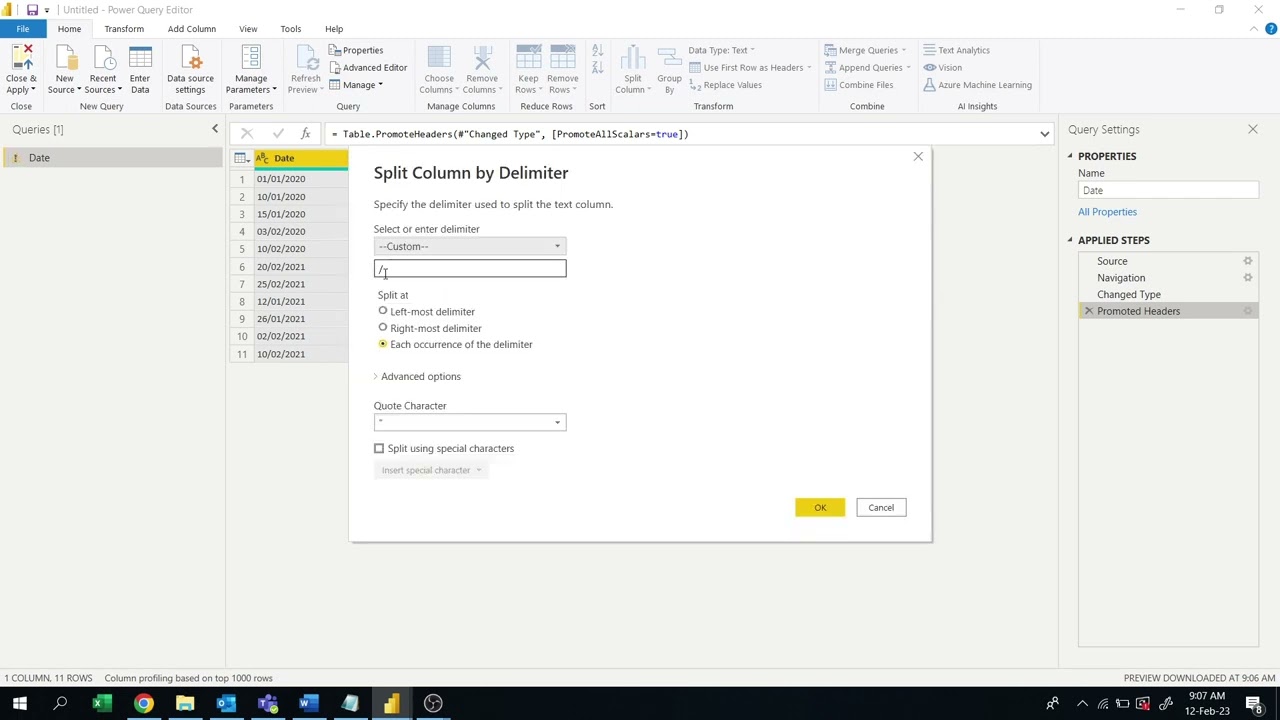Open the Append Queries dropdown

pyautogui.click(x=867, y=67)
